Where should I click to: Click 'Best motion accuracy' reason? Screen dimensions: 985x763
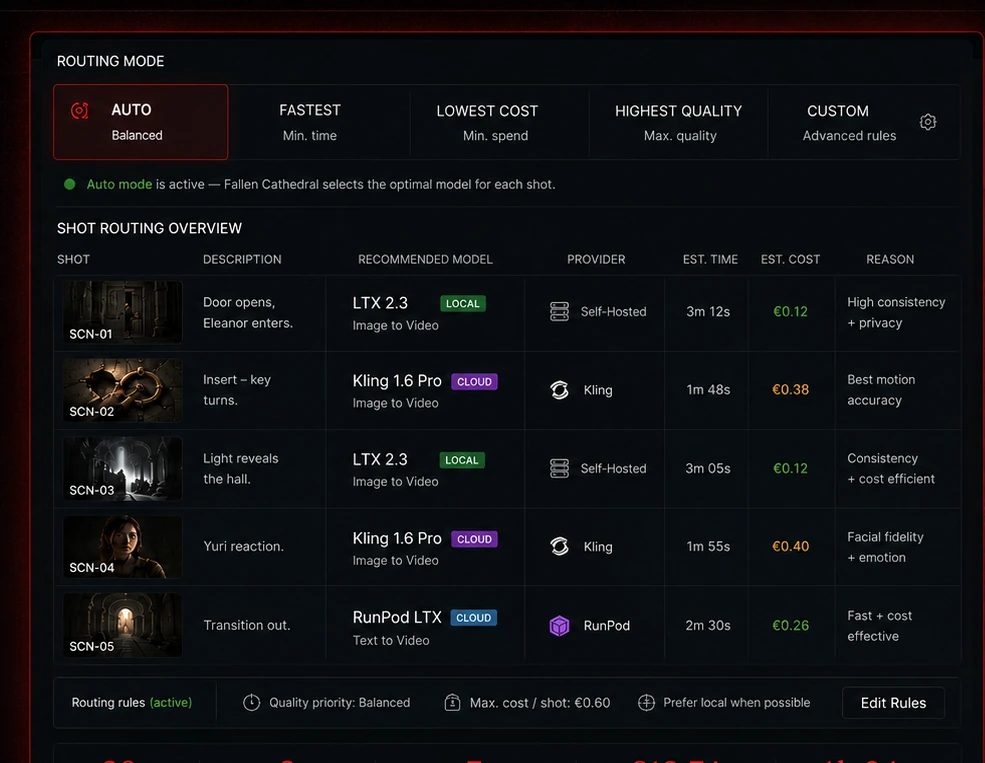coord(881,390)
